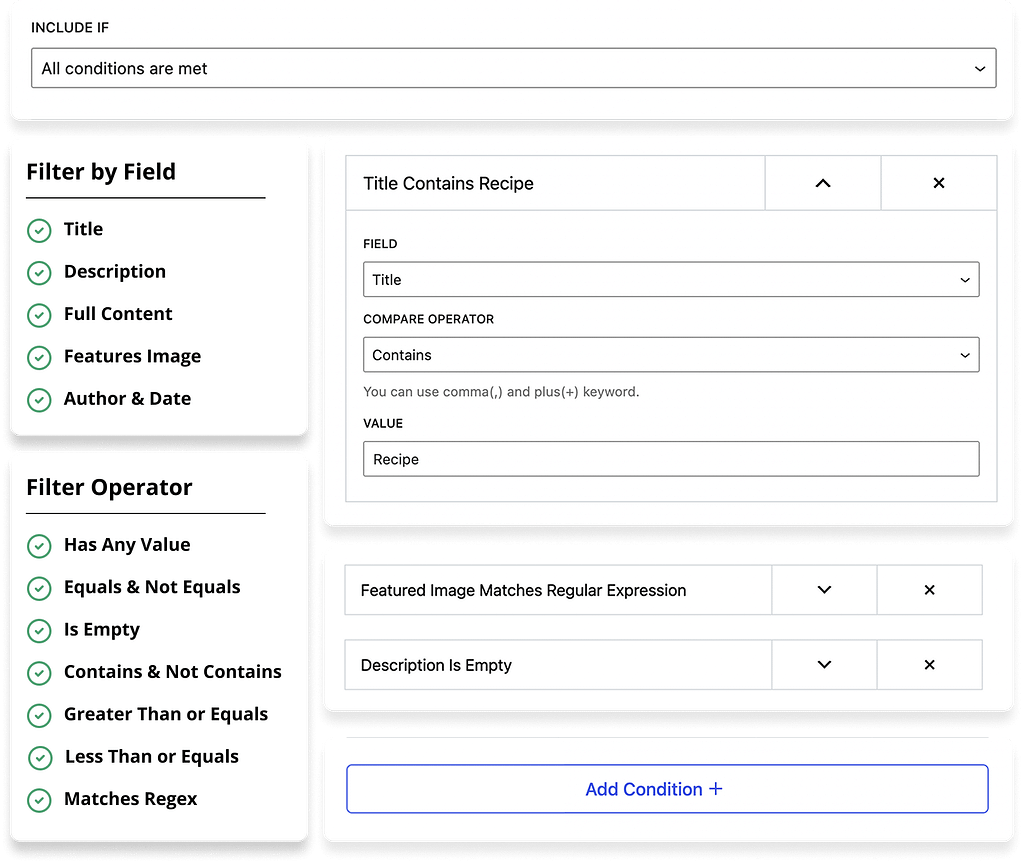Click the Title Contains Recipe header text

click(x=448, y=184)
